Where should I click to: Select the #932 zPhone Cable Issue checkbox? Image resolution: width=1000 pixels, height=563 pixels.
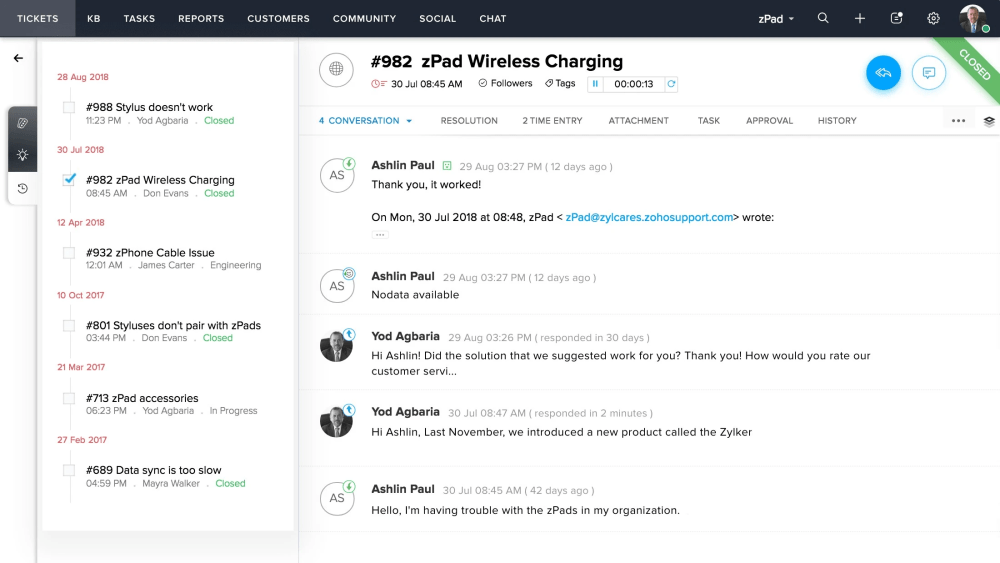[x=69, y=252]
